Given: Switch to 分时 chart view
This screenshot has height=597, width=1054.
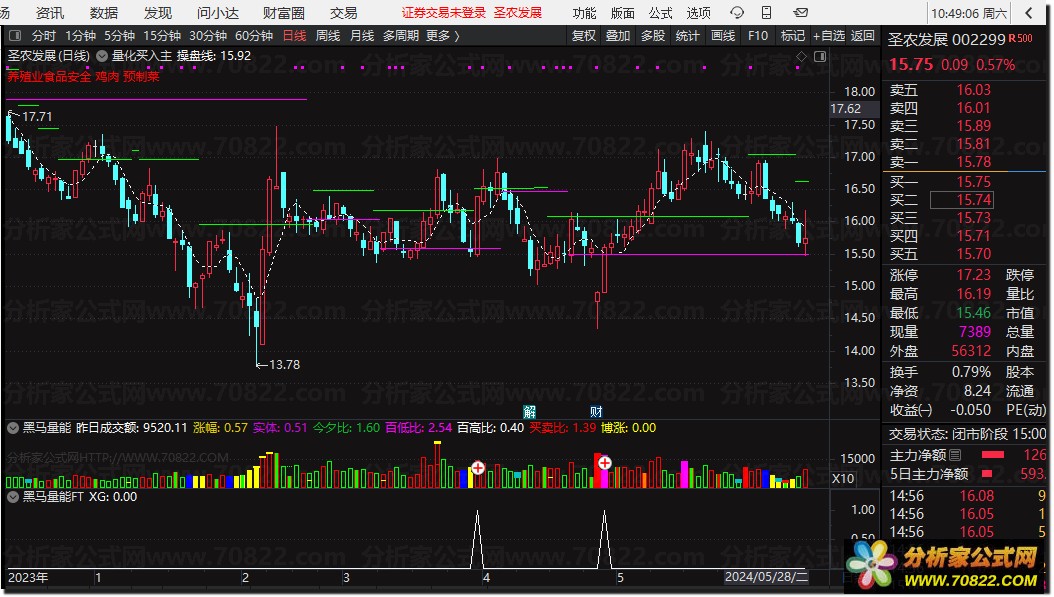Looking at the screenshot, I should (44, 36).
